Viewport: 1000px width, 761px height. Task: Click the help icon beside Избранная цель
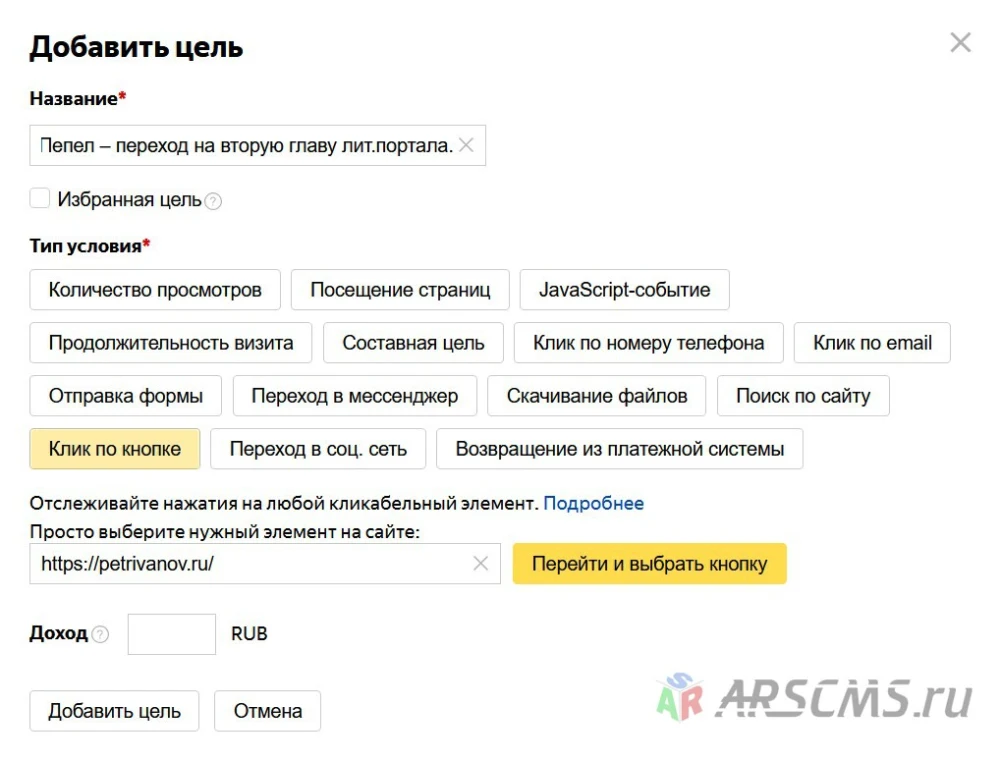(213, 202)
